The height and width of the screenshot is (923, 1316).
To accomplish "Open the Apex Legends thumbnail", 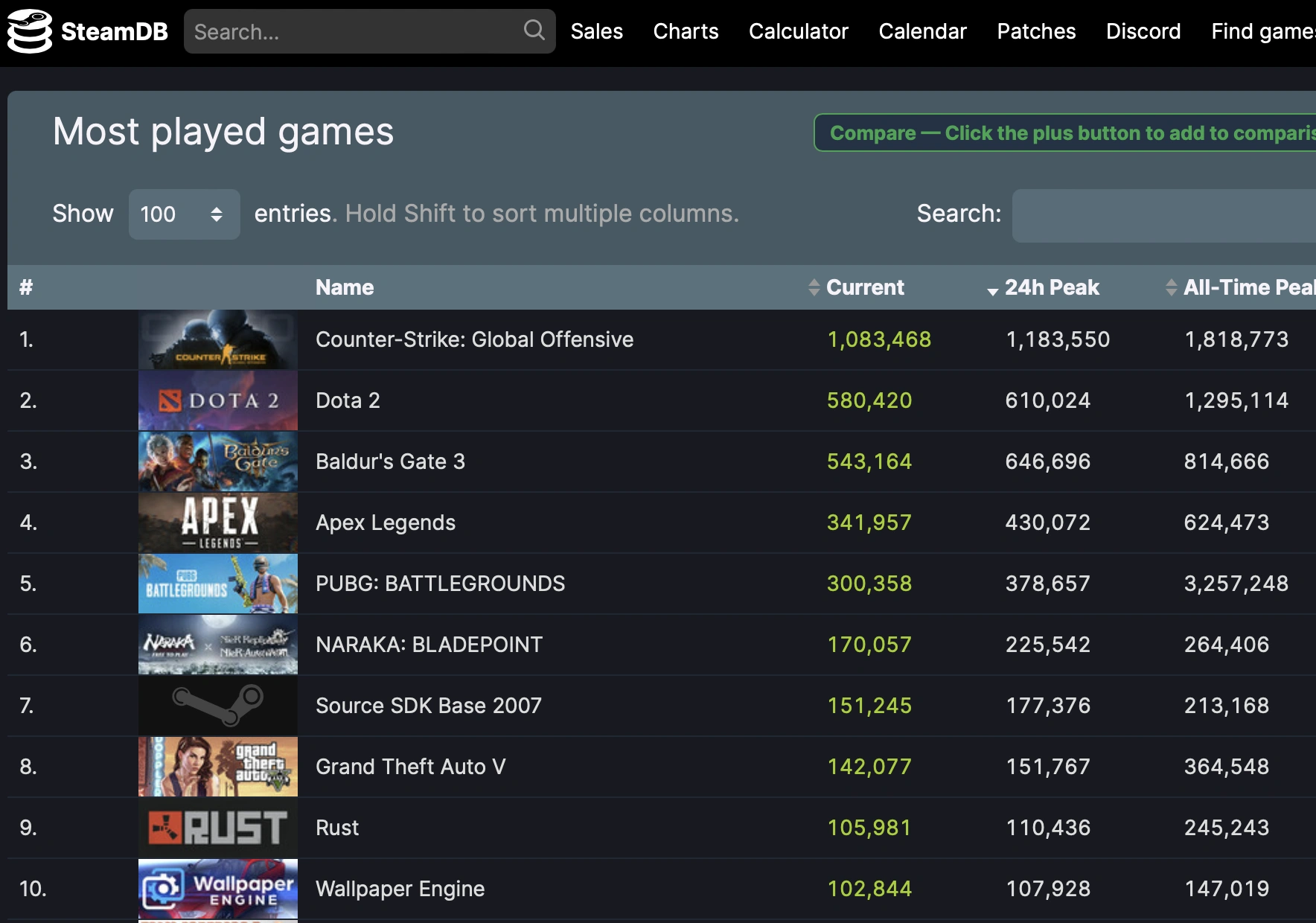I will point(218,523).
